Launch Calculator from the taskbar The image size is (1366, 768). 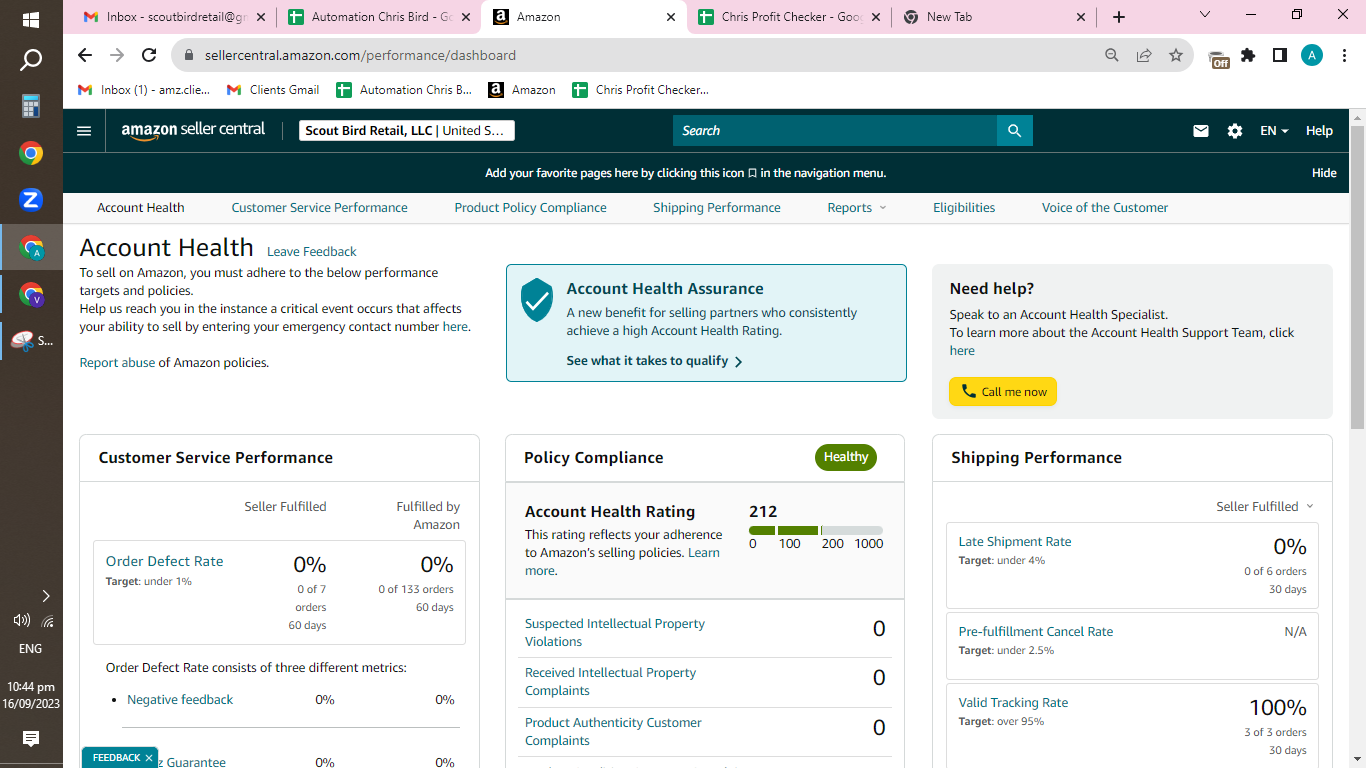[x=31, y=106]
